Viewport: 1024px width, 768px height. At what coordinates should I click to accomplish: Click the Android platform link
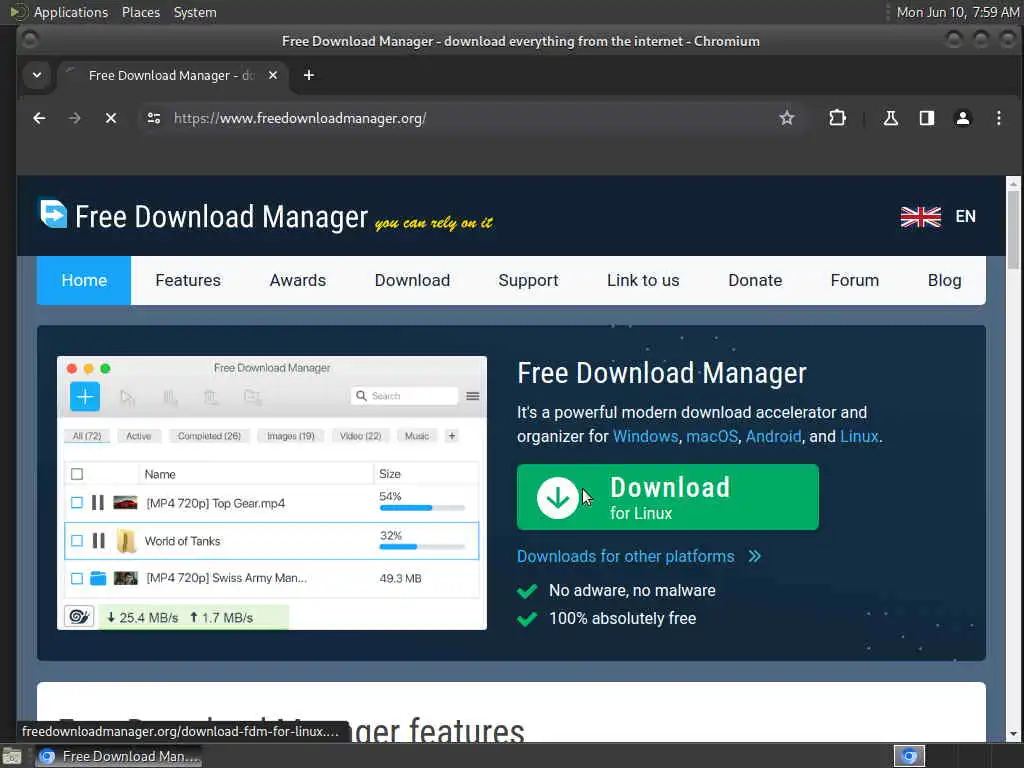[x=773, y=436]
